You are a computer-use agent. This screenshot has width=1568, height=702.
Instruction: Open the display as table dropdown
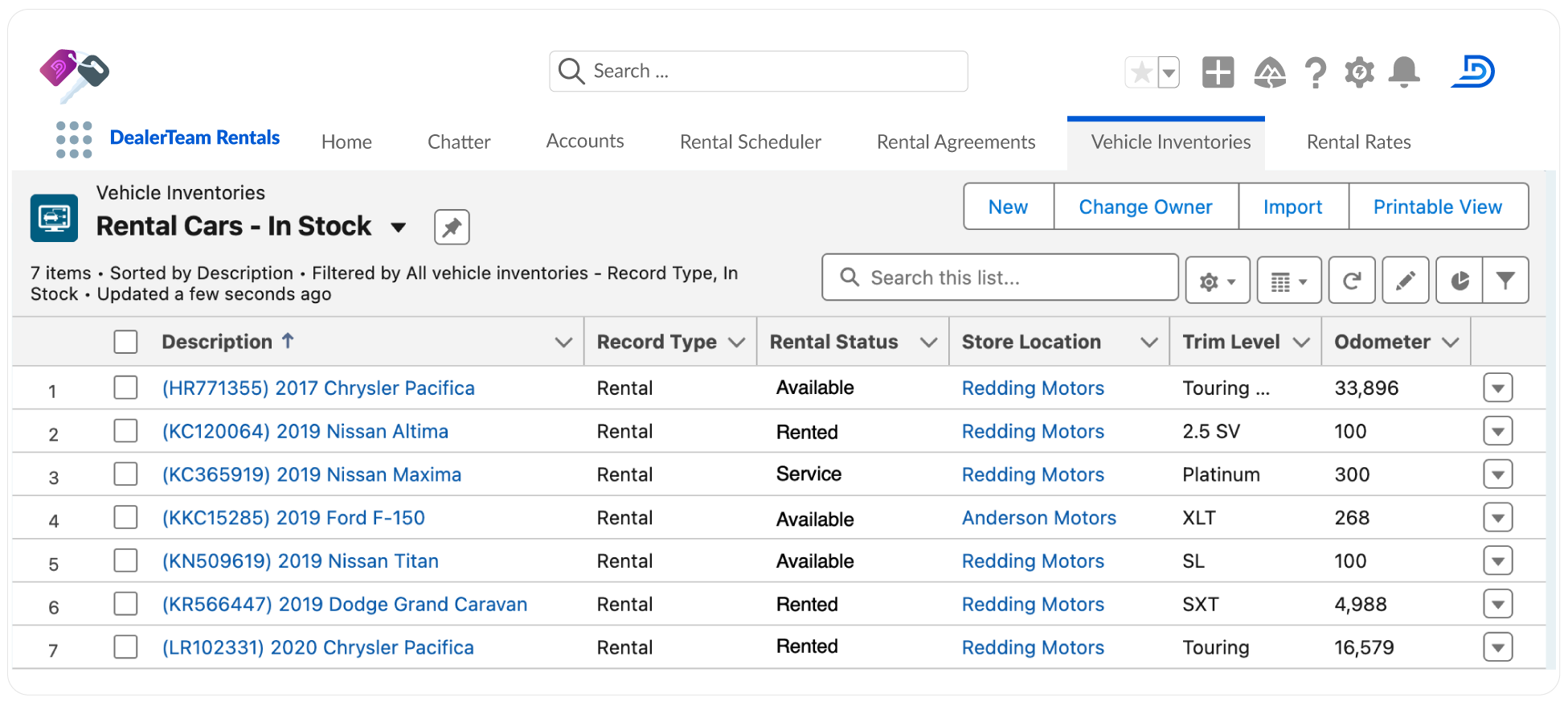[1289, 281]
